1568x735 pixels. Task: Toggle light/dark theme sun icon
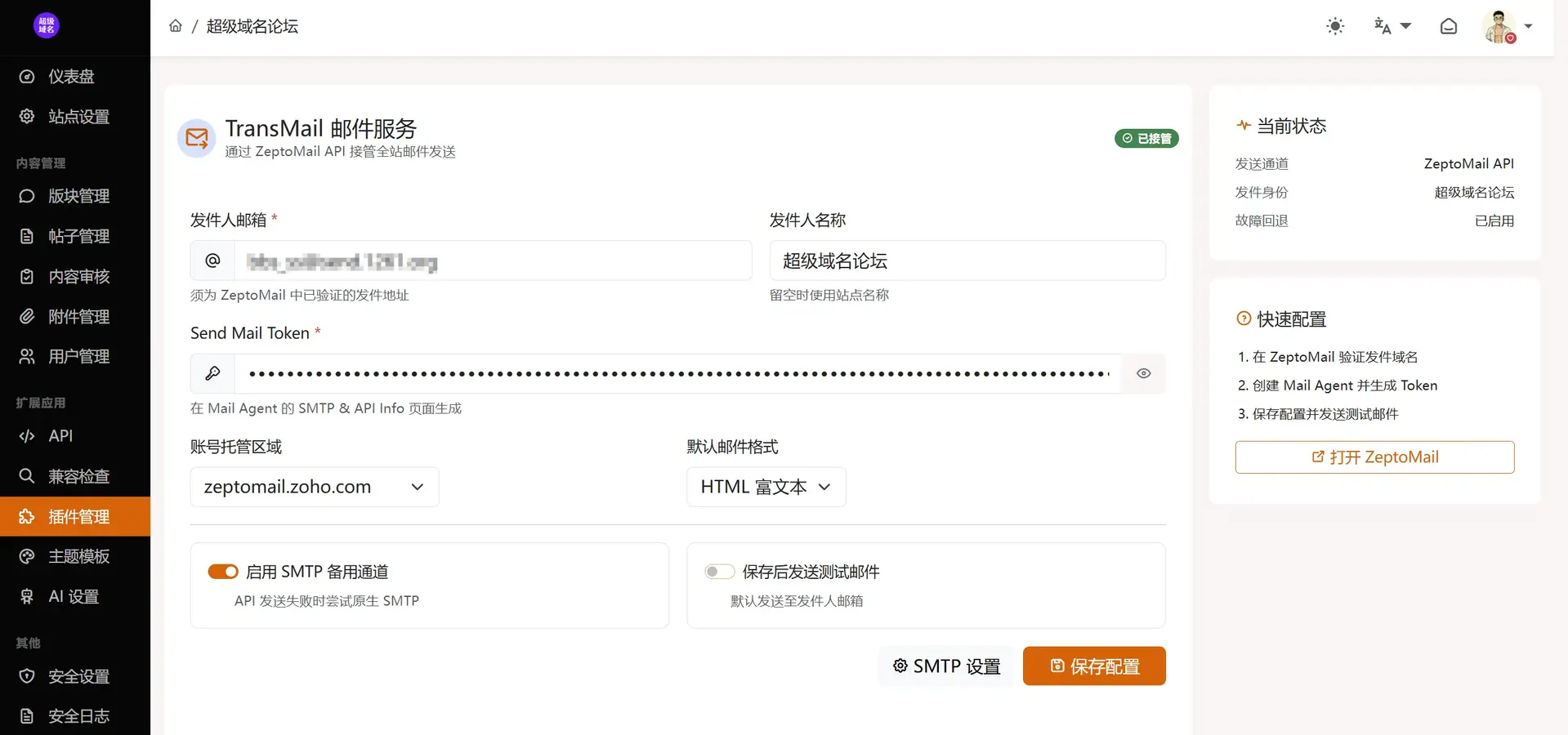[x=1335, y=26]
